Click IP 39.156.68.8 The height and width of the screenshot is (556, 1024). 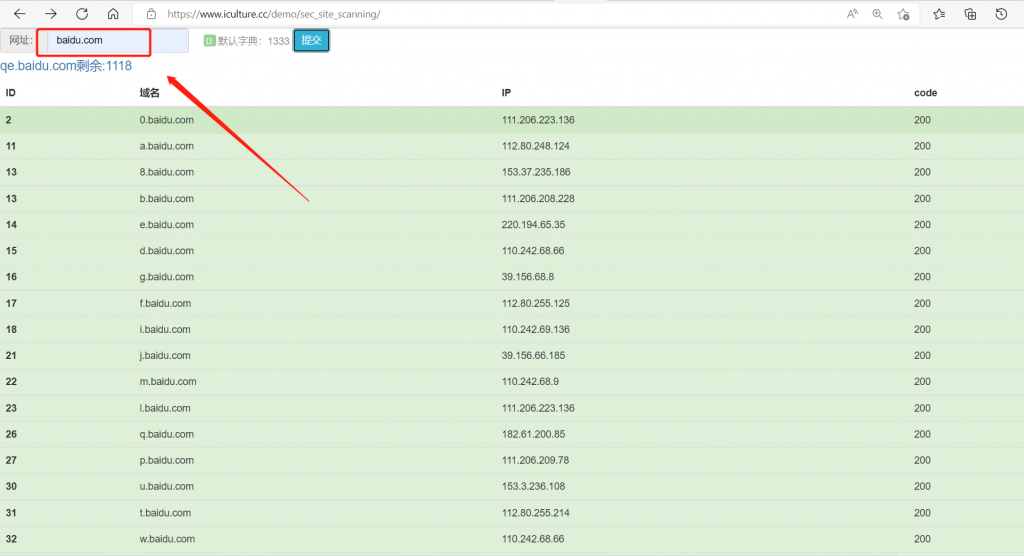pyautogui.click(x=528, y=277)
